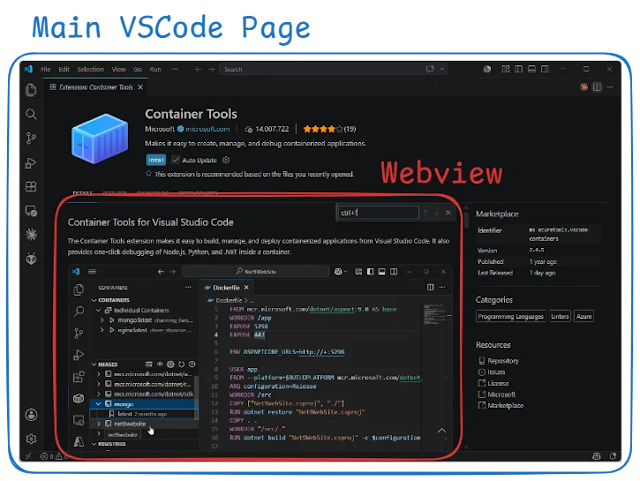This screenshot has height=481, width=640.
Task: Go to next match in find widget
Action: click(437, 213)
